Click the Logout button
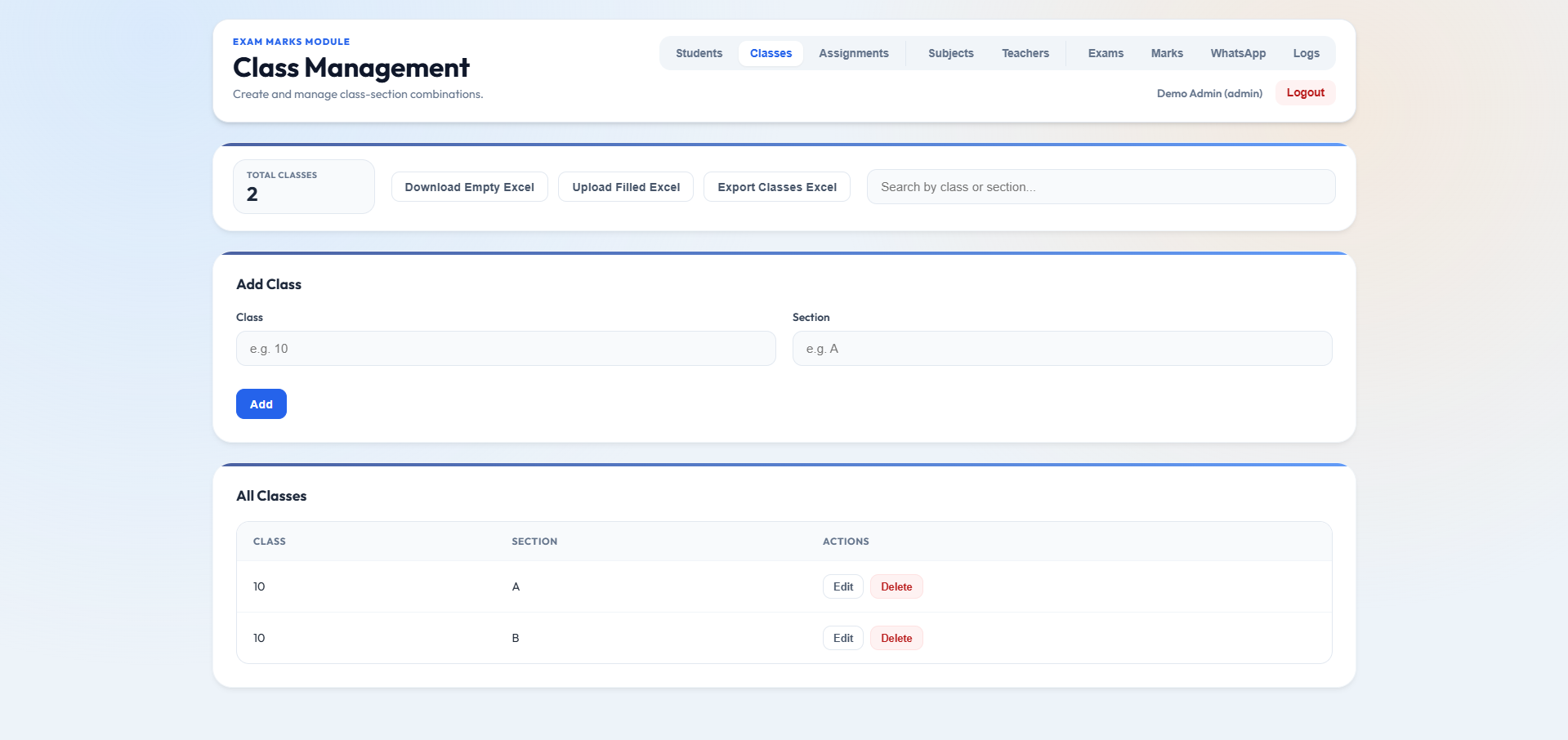 tap(1305, 93)
